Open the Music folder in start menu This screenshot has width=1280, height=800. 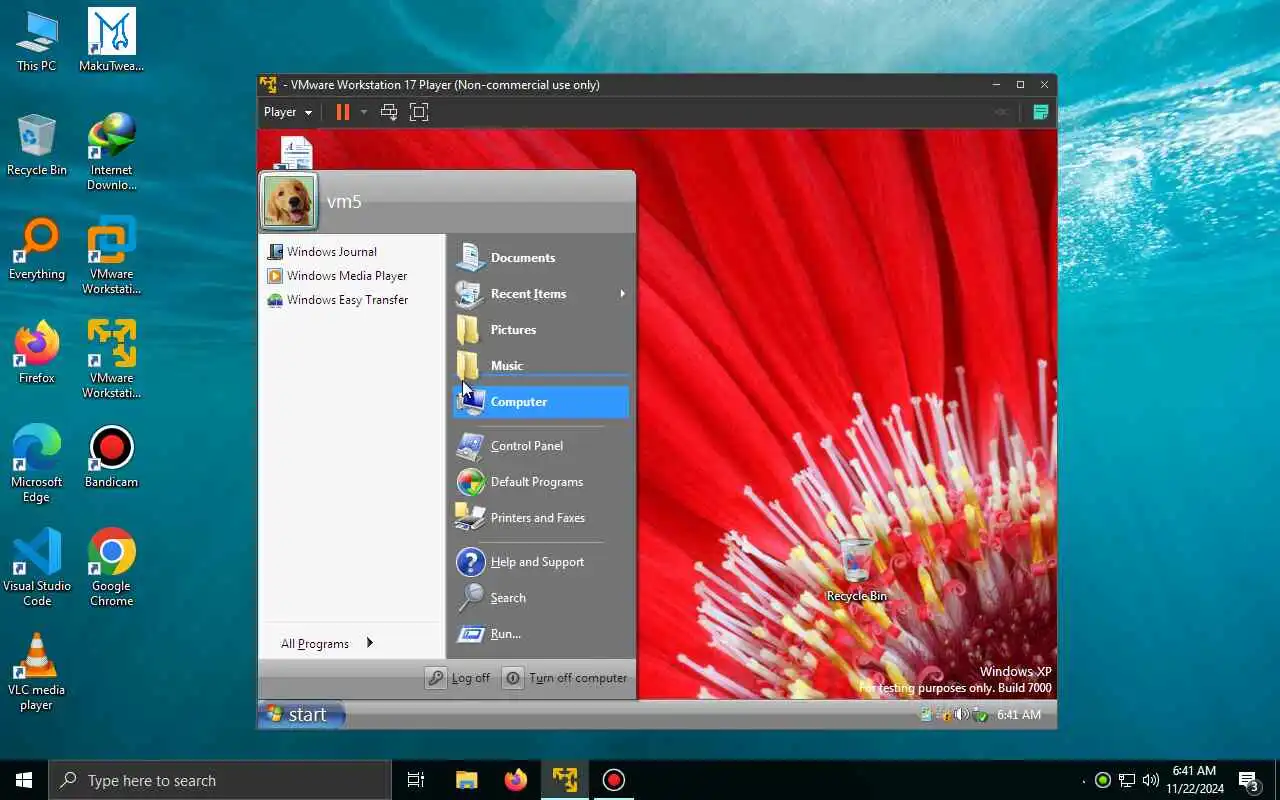[541, 364]
